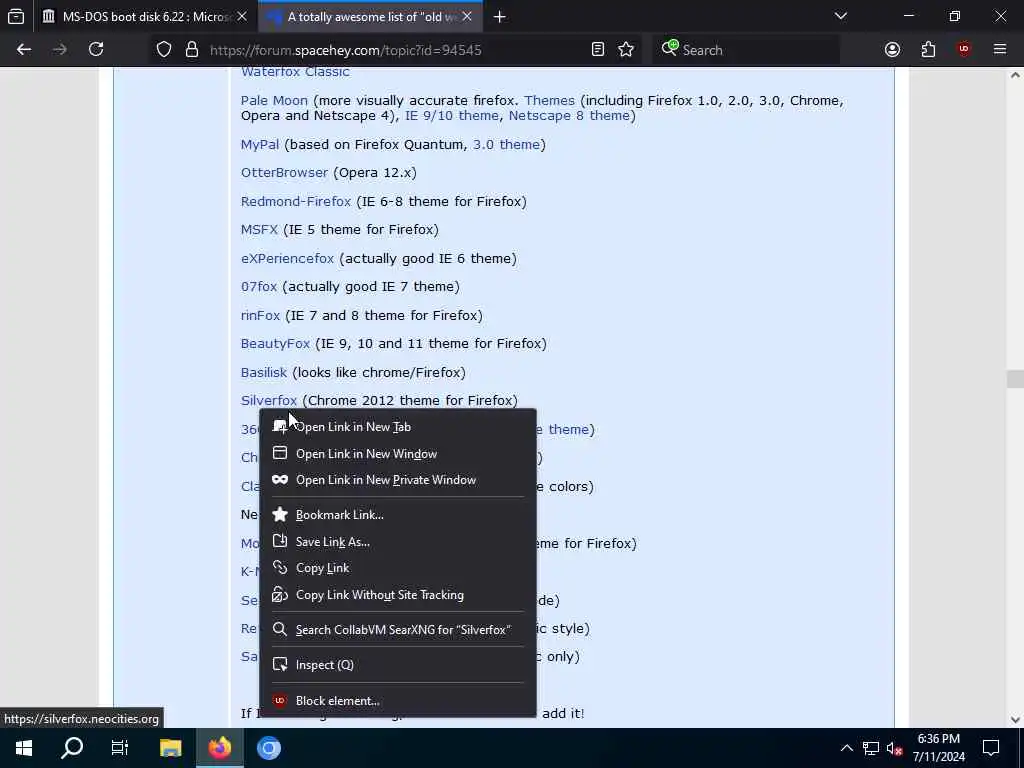Open the BeautyFox link
1024x768 pixels.
275,343
